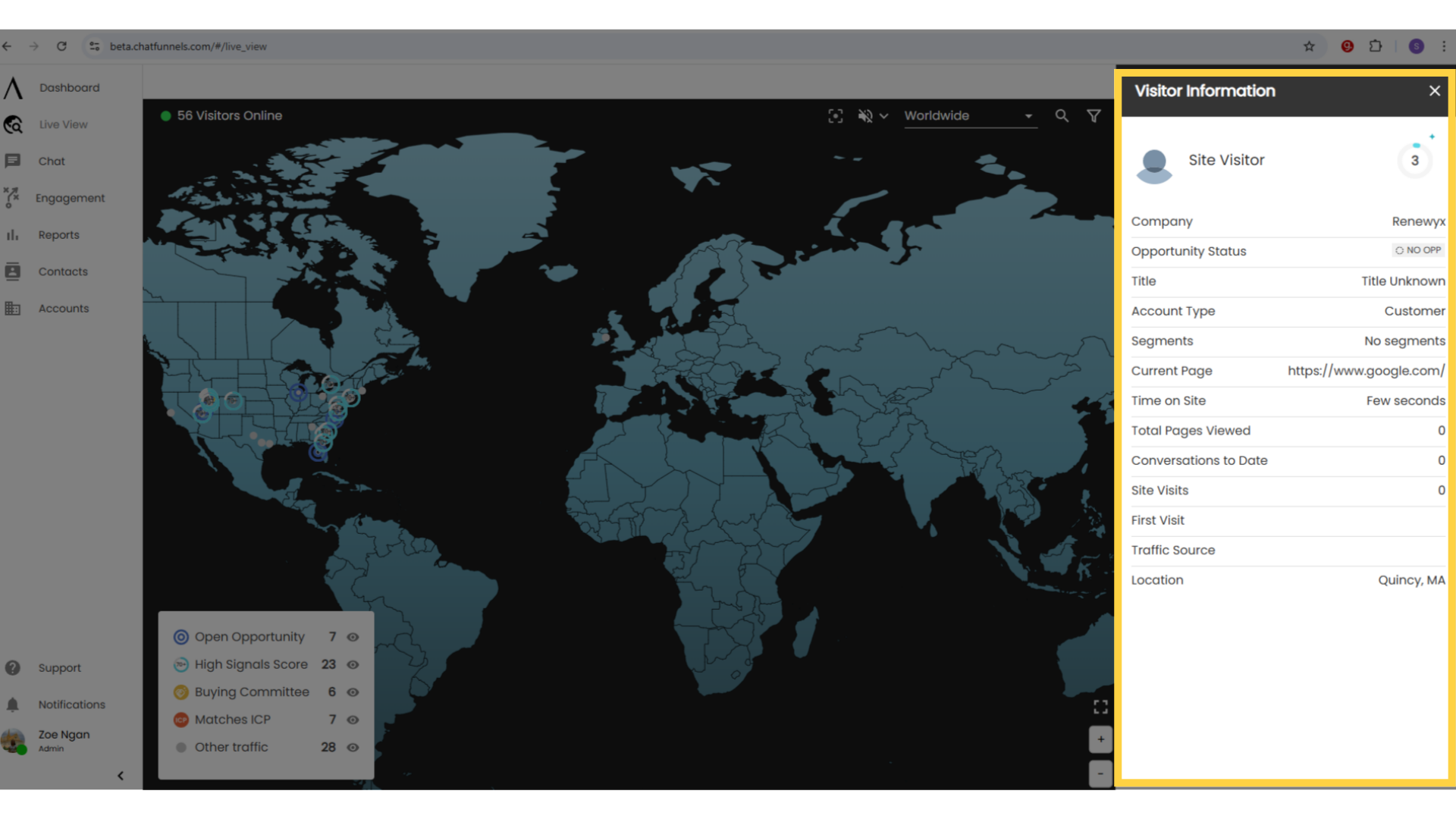Zoom in on the map
Viewport: 1456px width, 819px height.
coord(1100,739)
